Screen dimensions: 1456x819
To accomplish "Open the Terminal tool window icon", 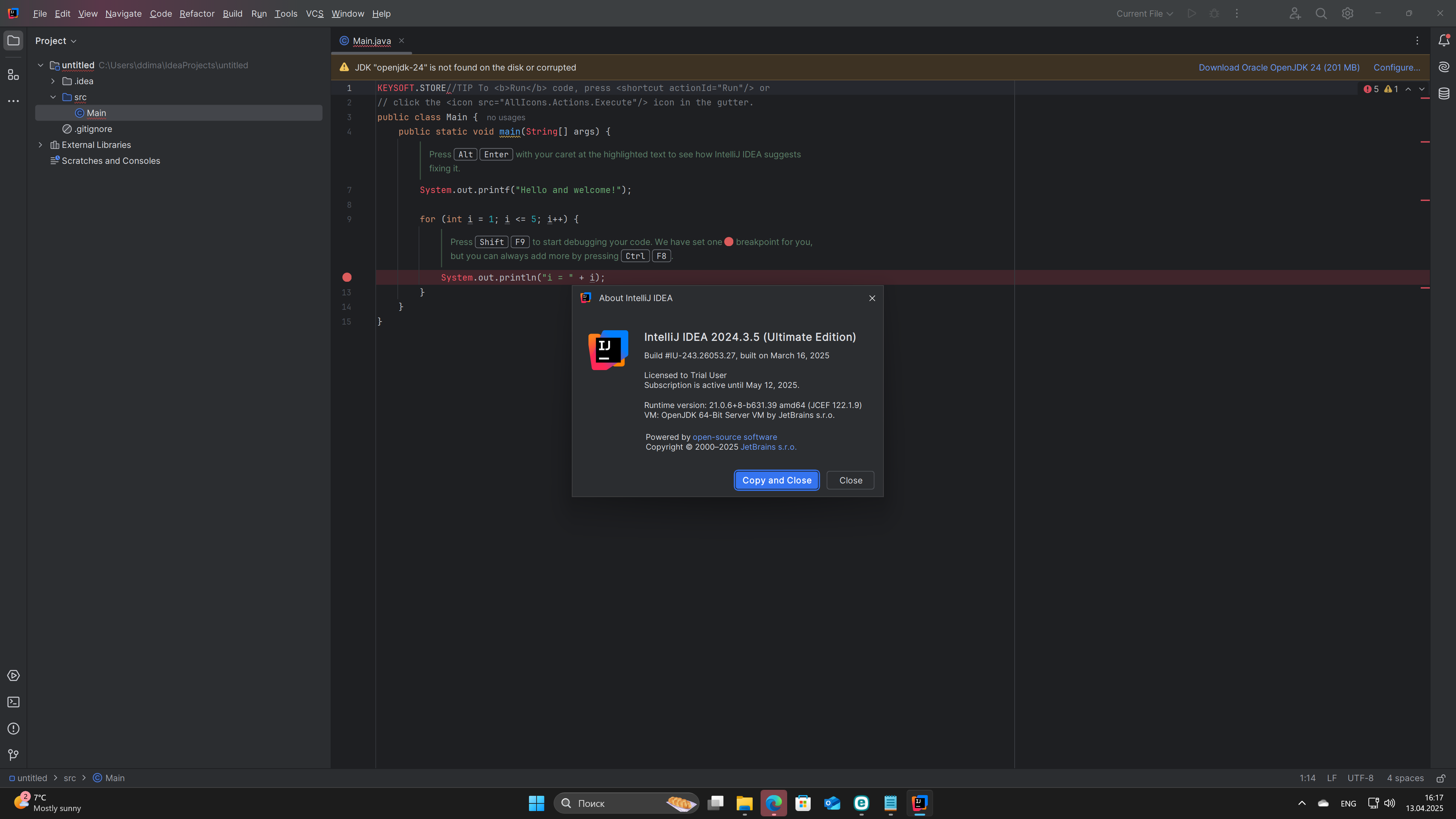I will (13, 702).
